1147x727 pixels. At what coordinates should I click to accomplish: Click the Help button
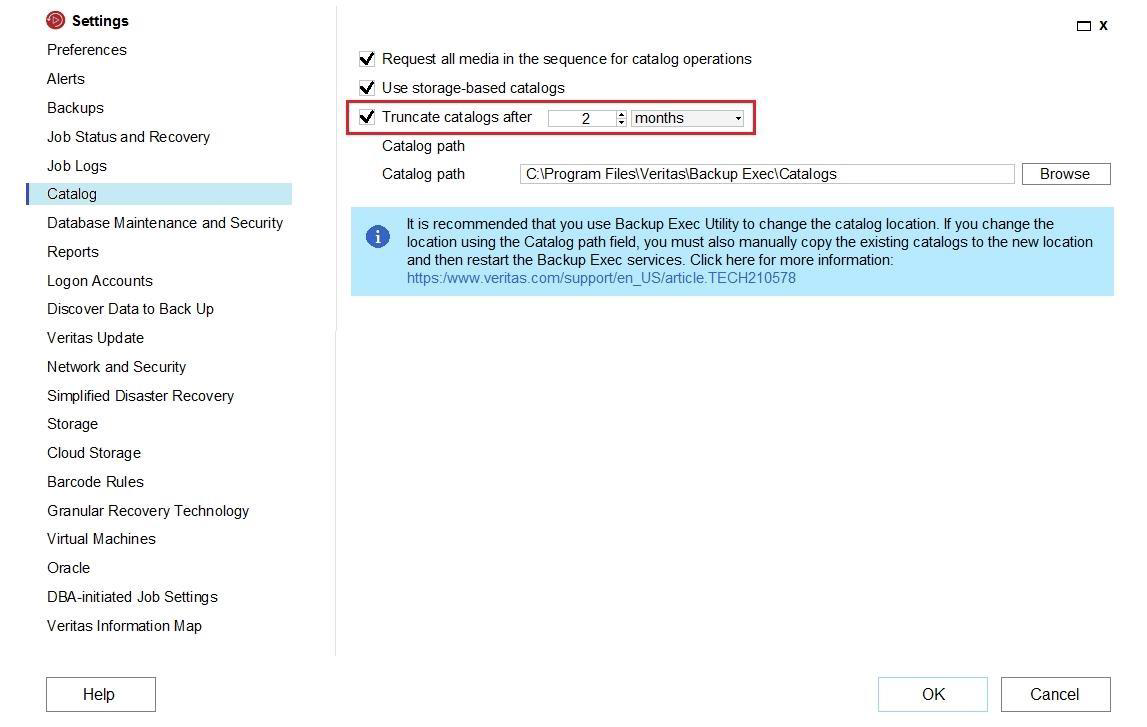99,694
